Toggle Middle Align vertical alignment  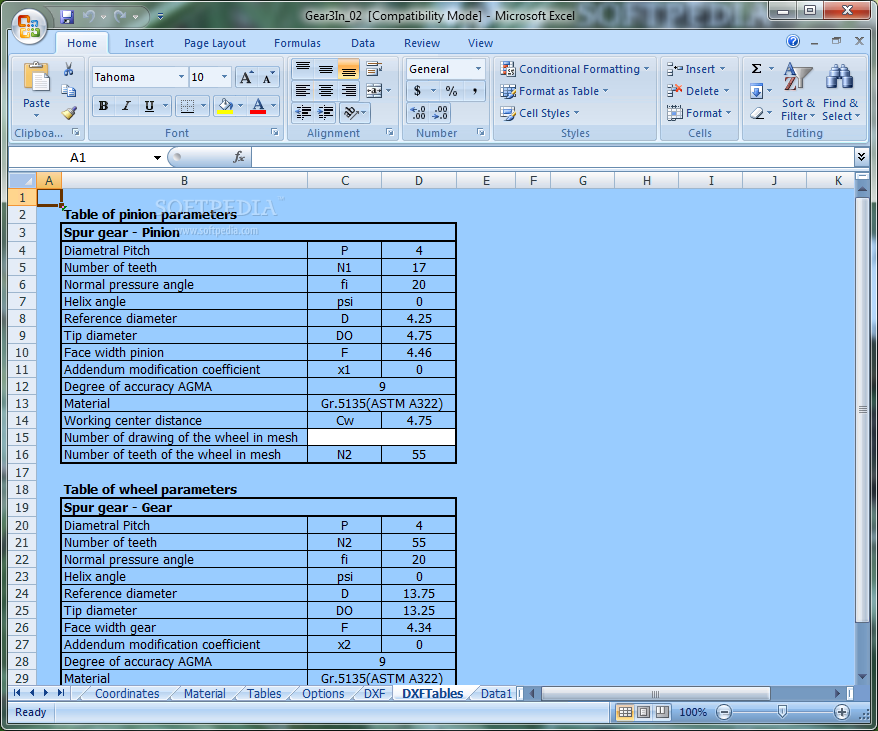[x=326, y=69]
